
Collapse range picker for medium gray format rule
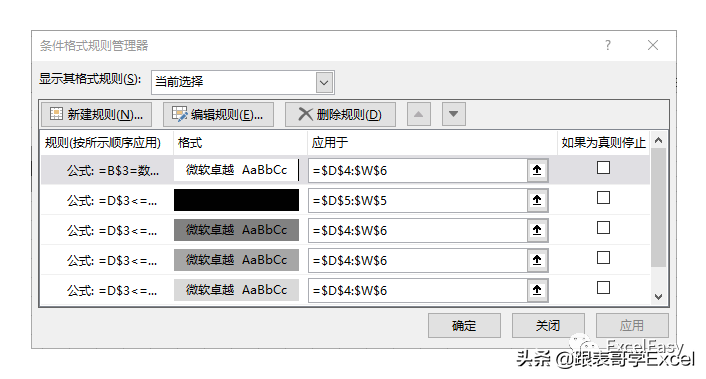pos(537,260)
